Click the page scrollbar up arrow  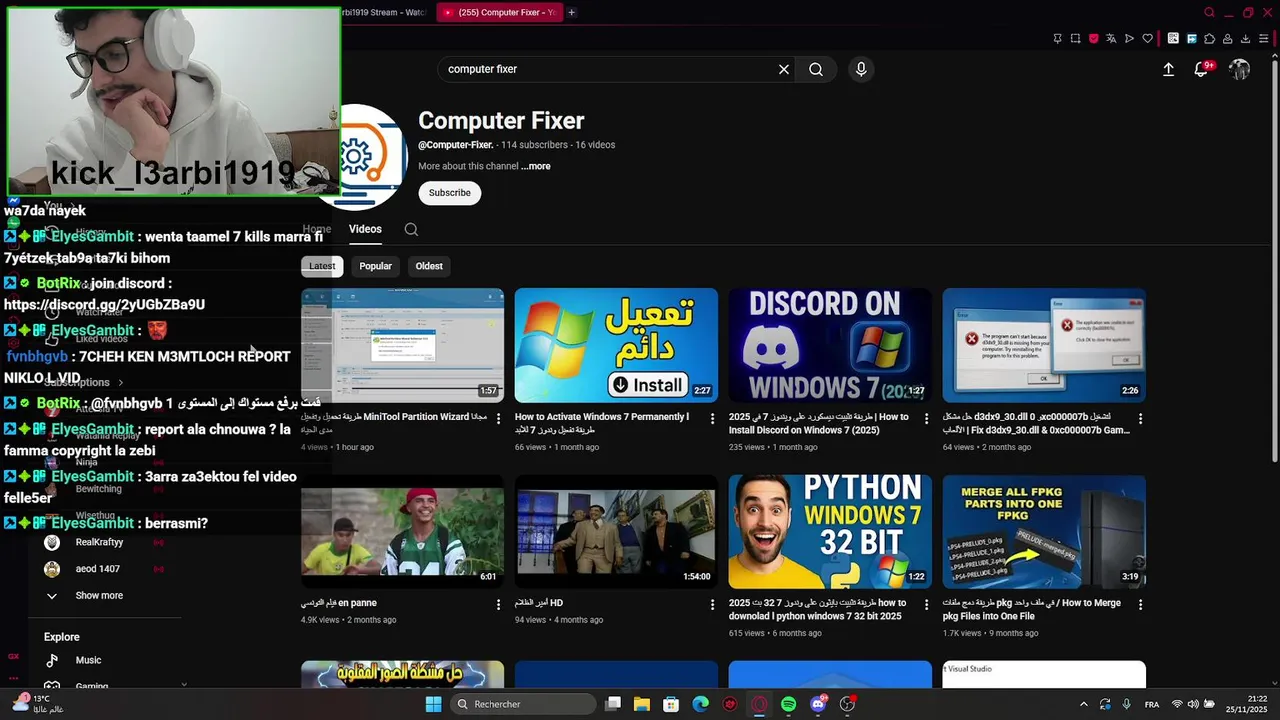pyautogui.click(x=1274, y=54)
